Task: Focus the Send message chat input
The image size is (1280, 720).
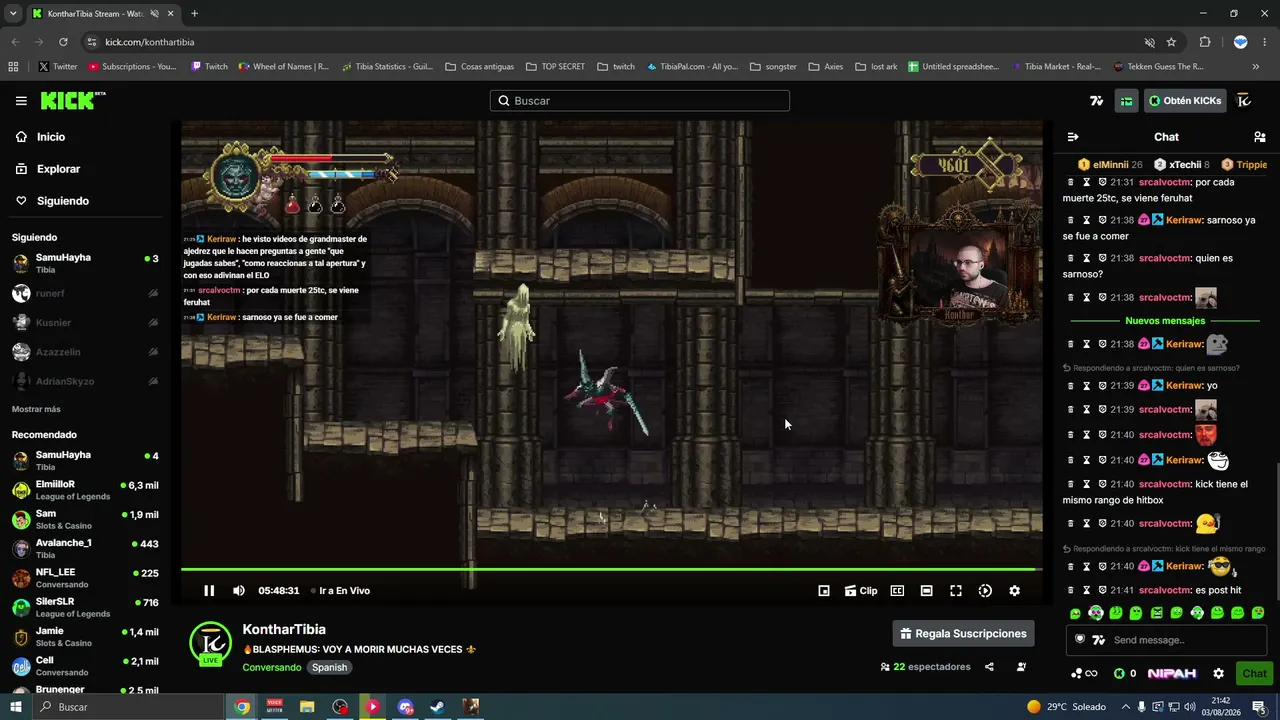Action: coord(1167,640)
